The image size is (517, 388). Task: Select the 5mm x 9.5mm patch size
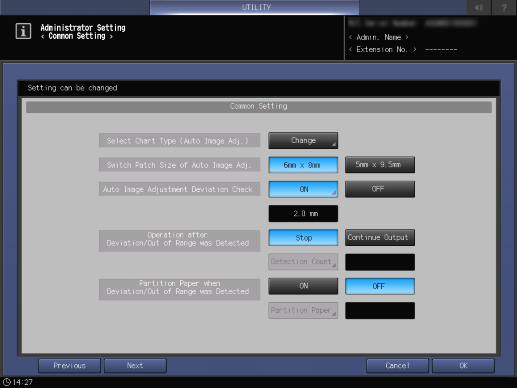pyautogui.click(x=380, y=165)
